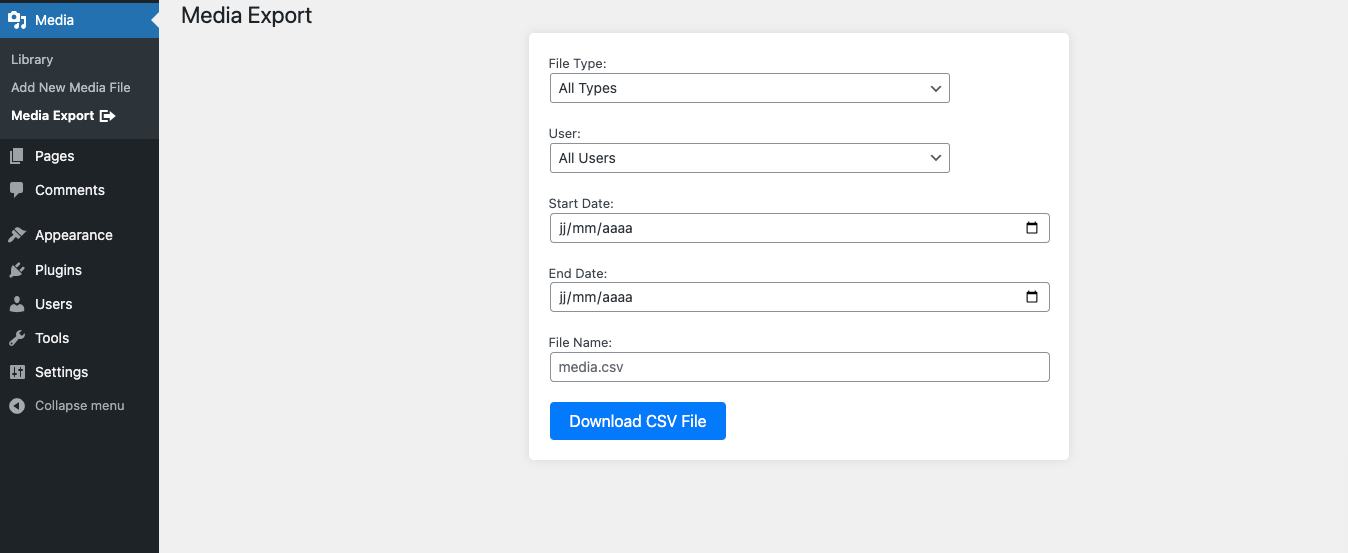Screen dimensions: 1348x553
Task: Open the Media Library submenu item
Action: point(32,60)
